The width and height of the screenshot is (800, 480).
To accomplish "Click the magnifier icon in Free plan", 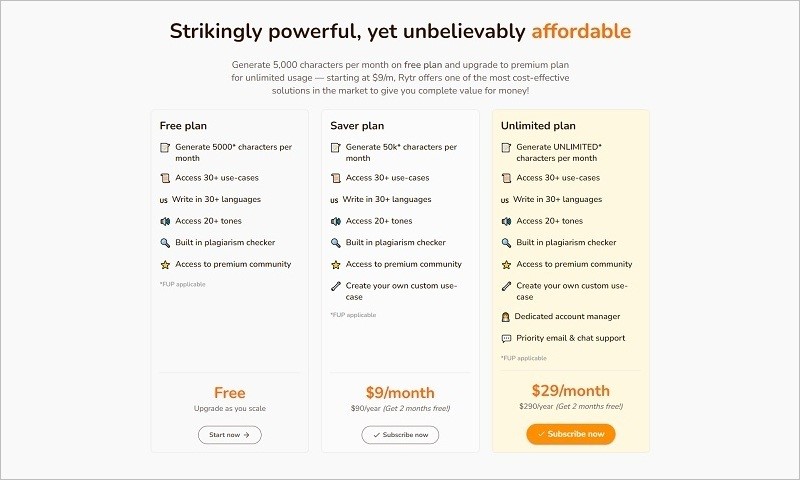I will coord(165,243).
